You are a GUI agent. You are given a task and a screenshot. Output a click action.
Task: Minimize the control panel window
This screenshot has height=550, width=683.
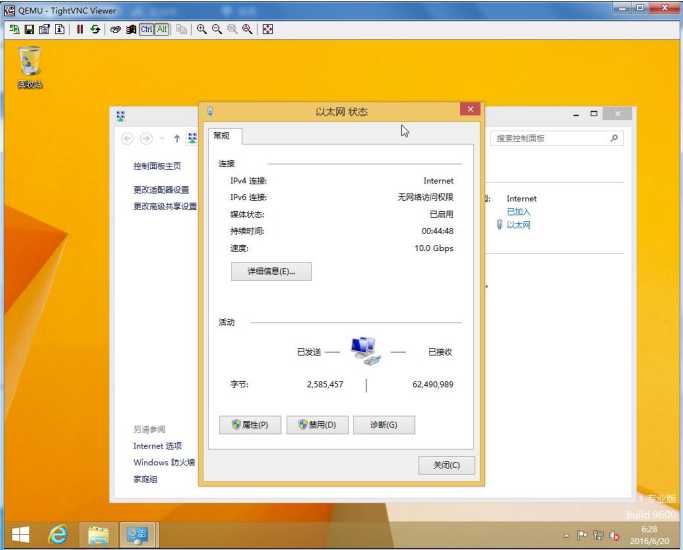point(576,114)
